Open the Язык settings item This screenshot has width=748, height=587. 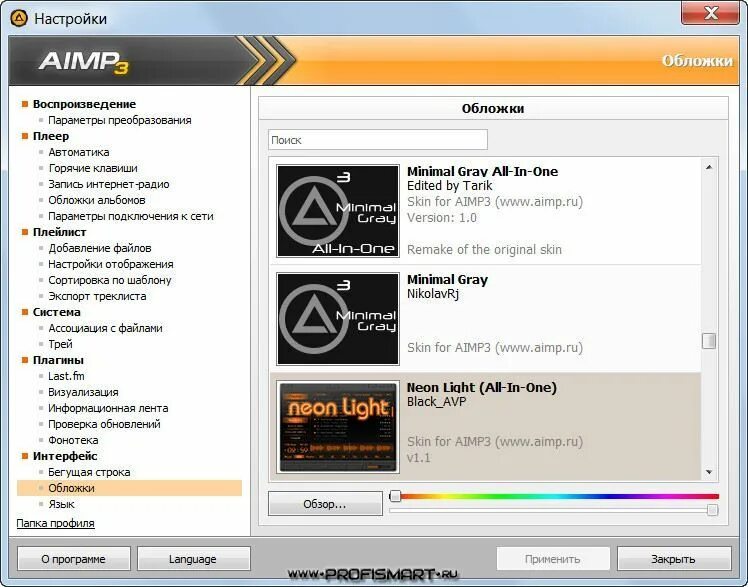(x=61, y=504)
